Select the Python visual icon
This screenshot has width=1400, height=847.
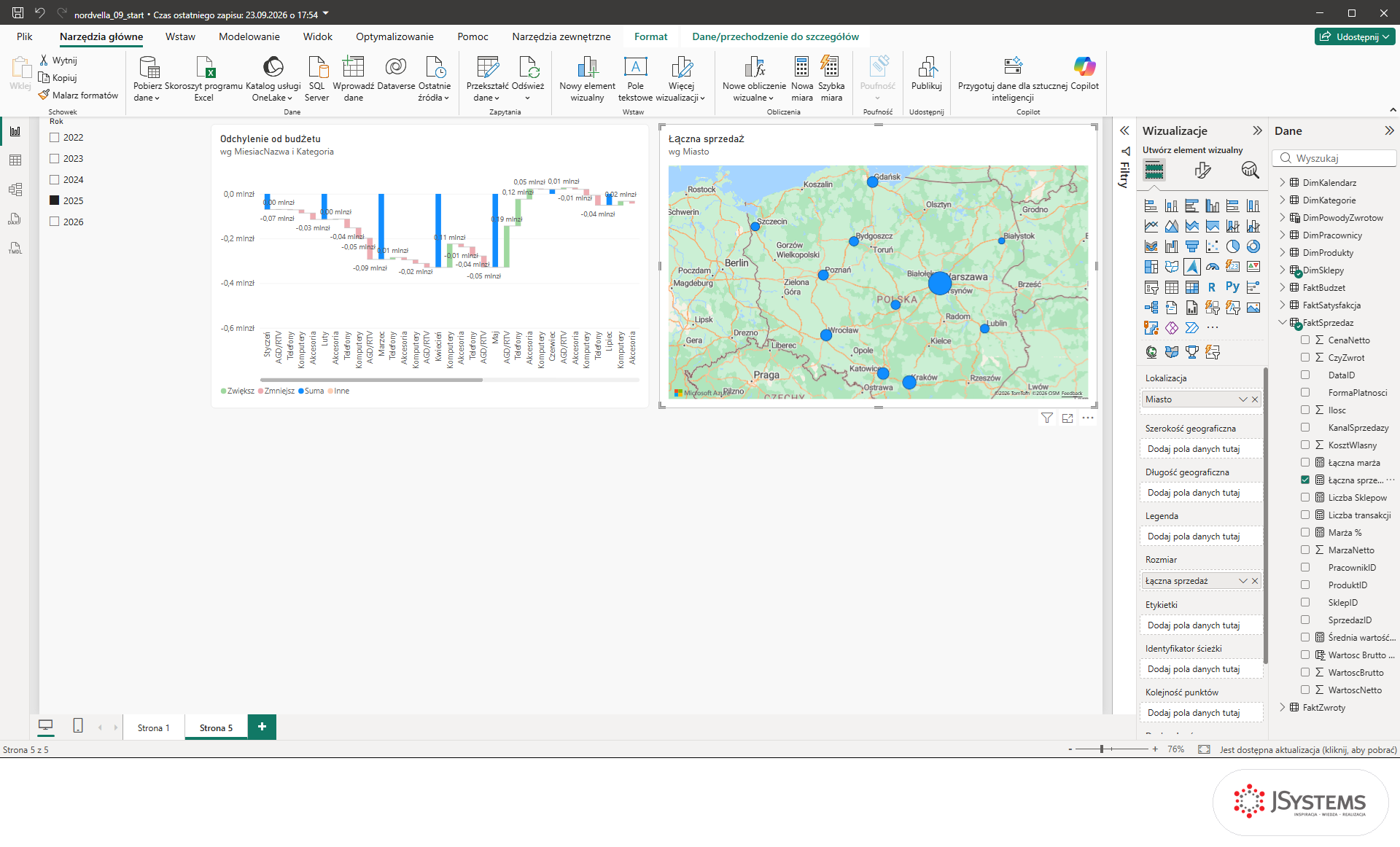click(x=1232, y=287)
